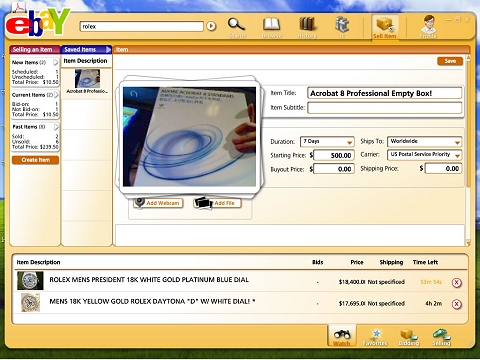Click the Create Item button
Screen dimensions: 480x360
(35, 160)
